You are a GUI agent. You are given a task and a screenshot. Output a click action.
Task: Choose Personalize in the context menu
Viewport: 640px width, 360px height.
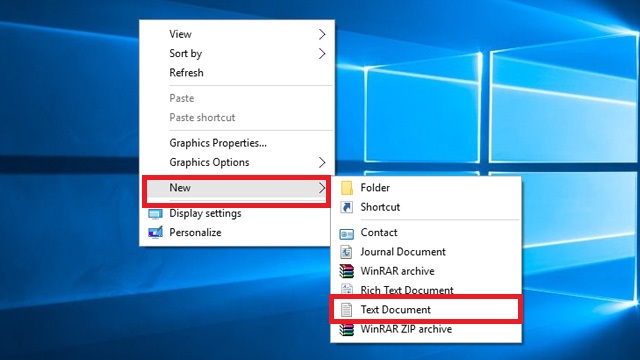click(x=237, y=233)
